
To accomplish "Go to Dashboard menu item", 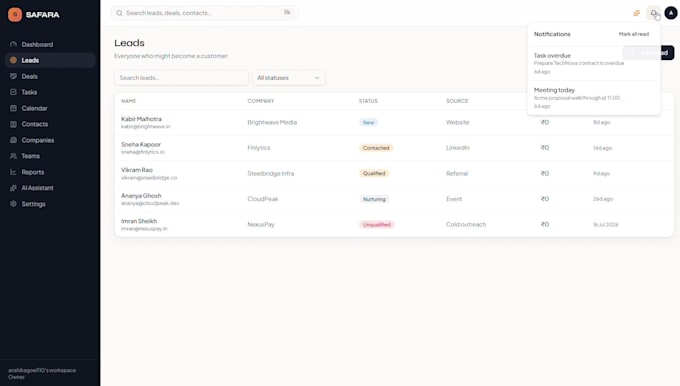I will (50, 44).
